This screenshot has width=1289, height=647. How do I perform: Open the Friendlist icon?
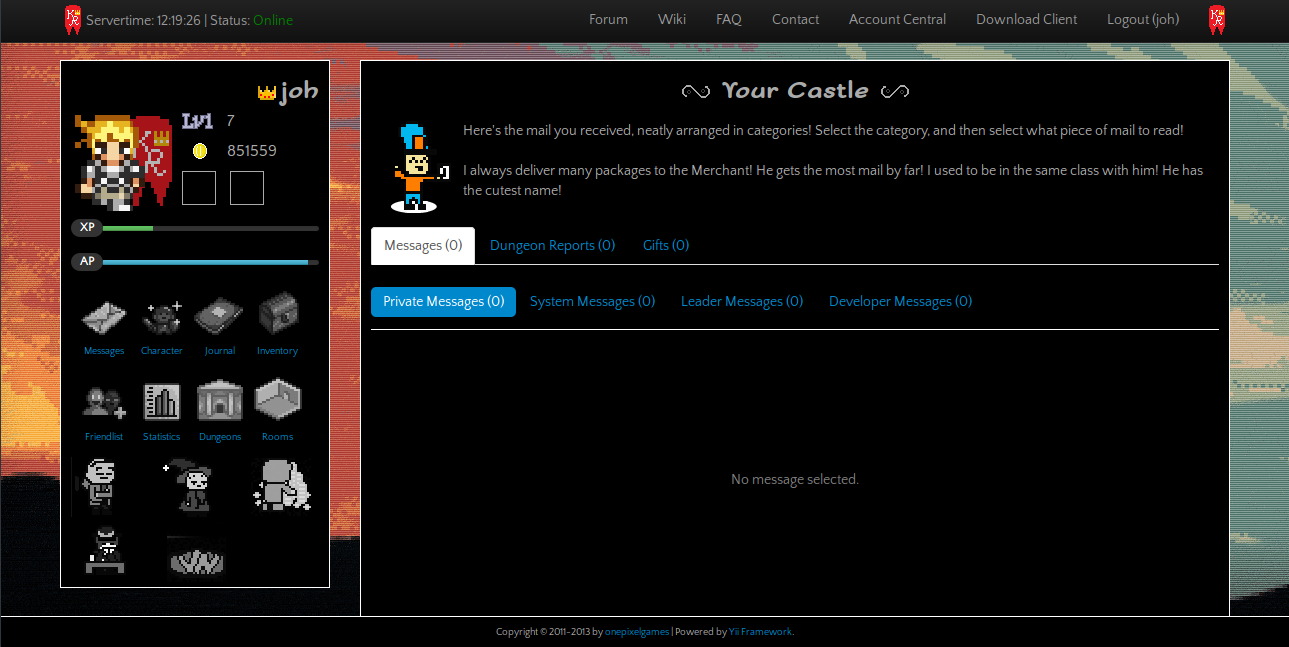click(104, 402)
